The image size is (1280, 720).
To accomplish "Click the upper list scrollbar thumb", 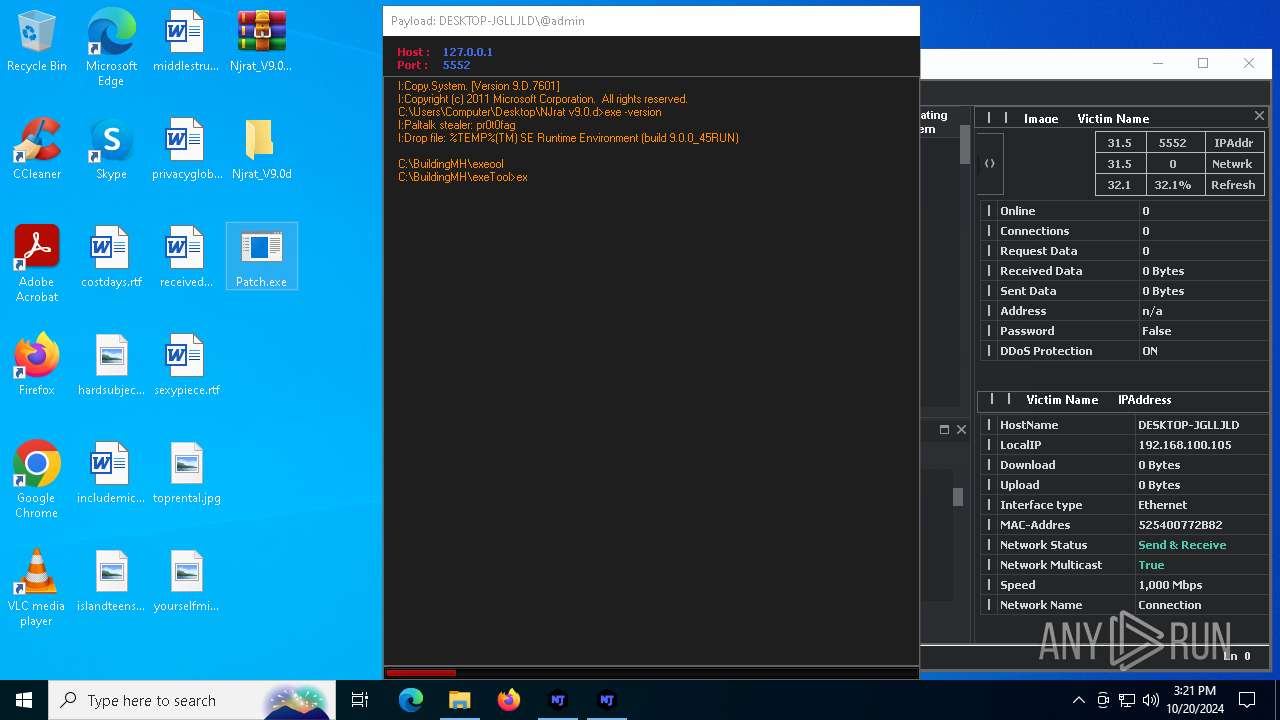I will [965, 144].
